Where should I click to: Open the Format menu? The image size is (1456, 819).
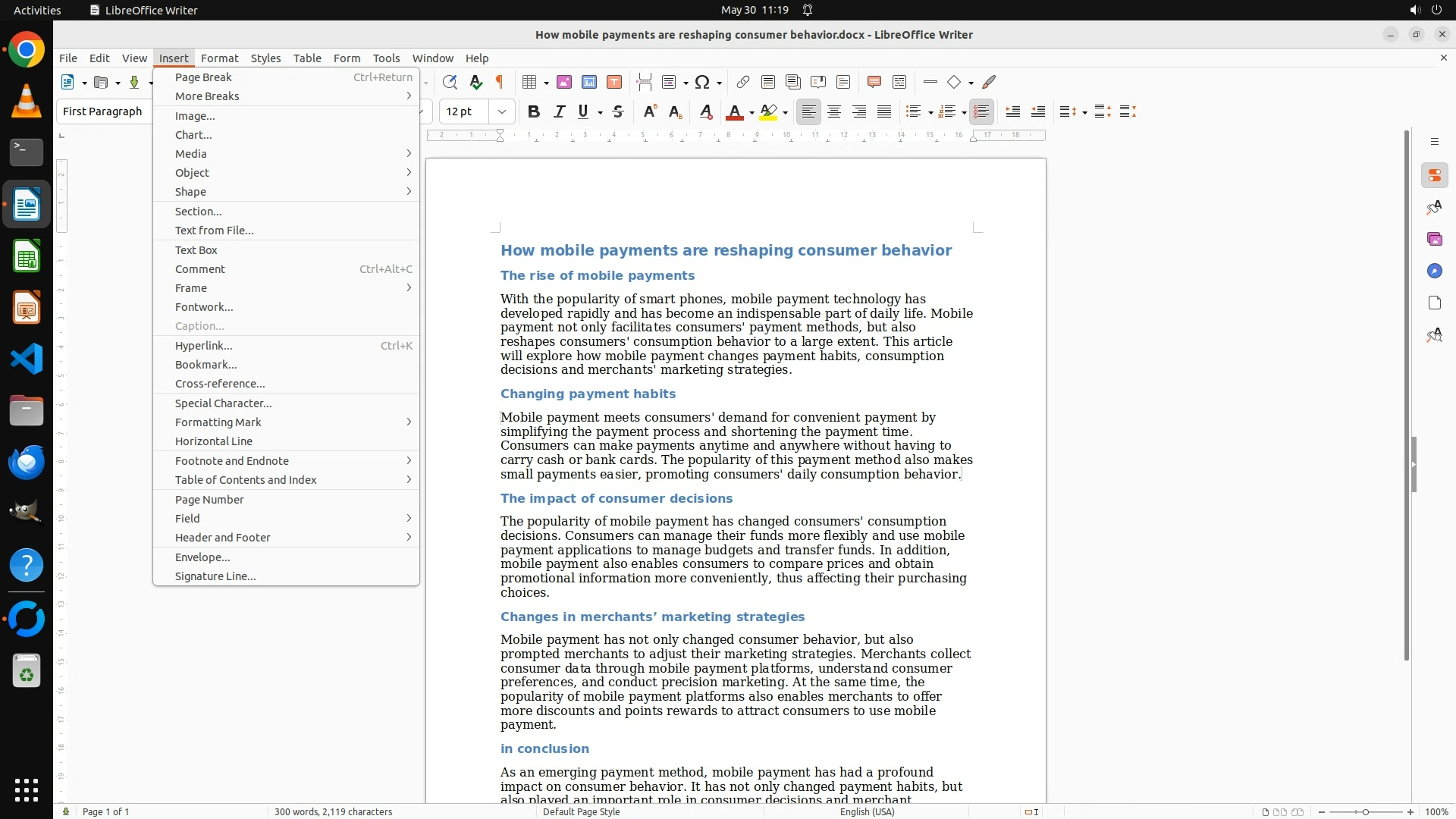(x=219, y=58)
